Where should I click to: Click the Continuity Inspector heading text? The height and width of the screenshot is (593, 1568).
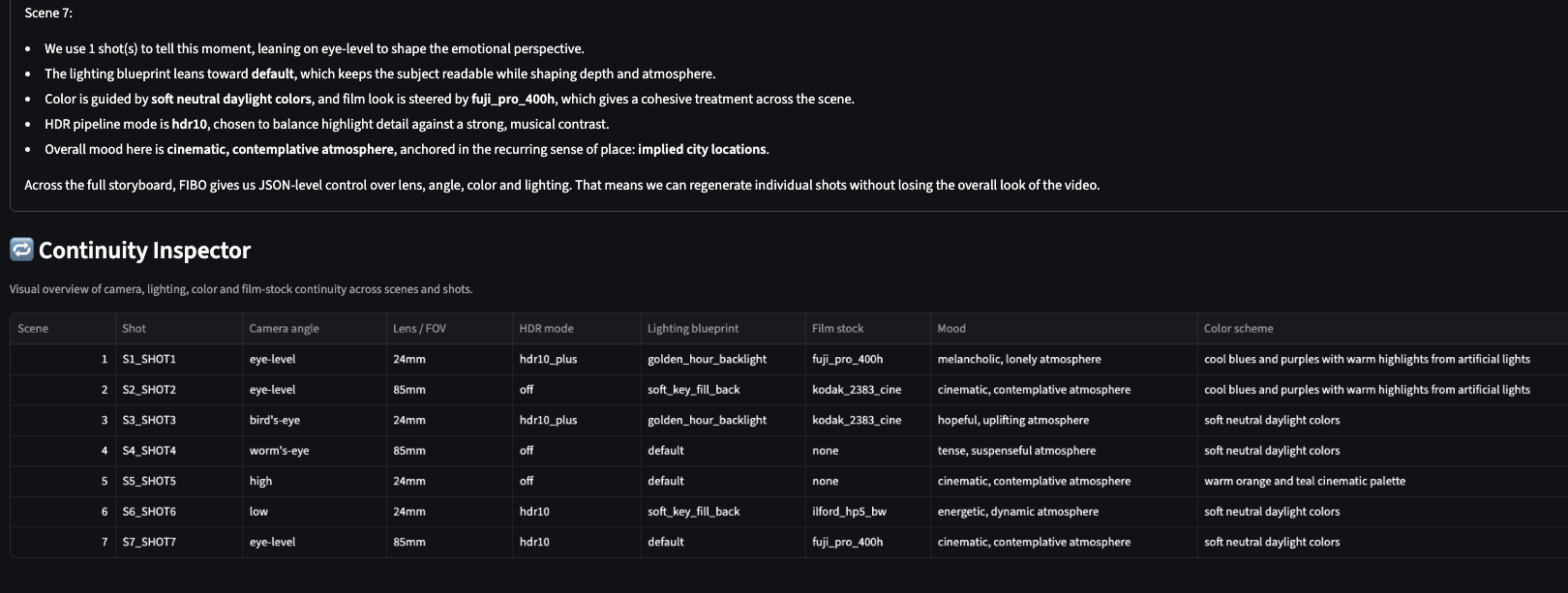[x=144, y=251]
